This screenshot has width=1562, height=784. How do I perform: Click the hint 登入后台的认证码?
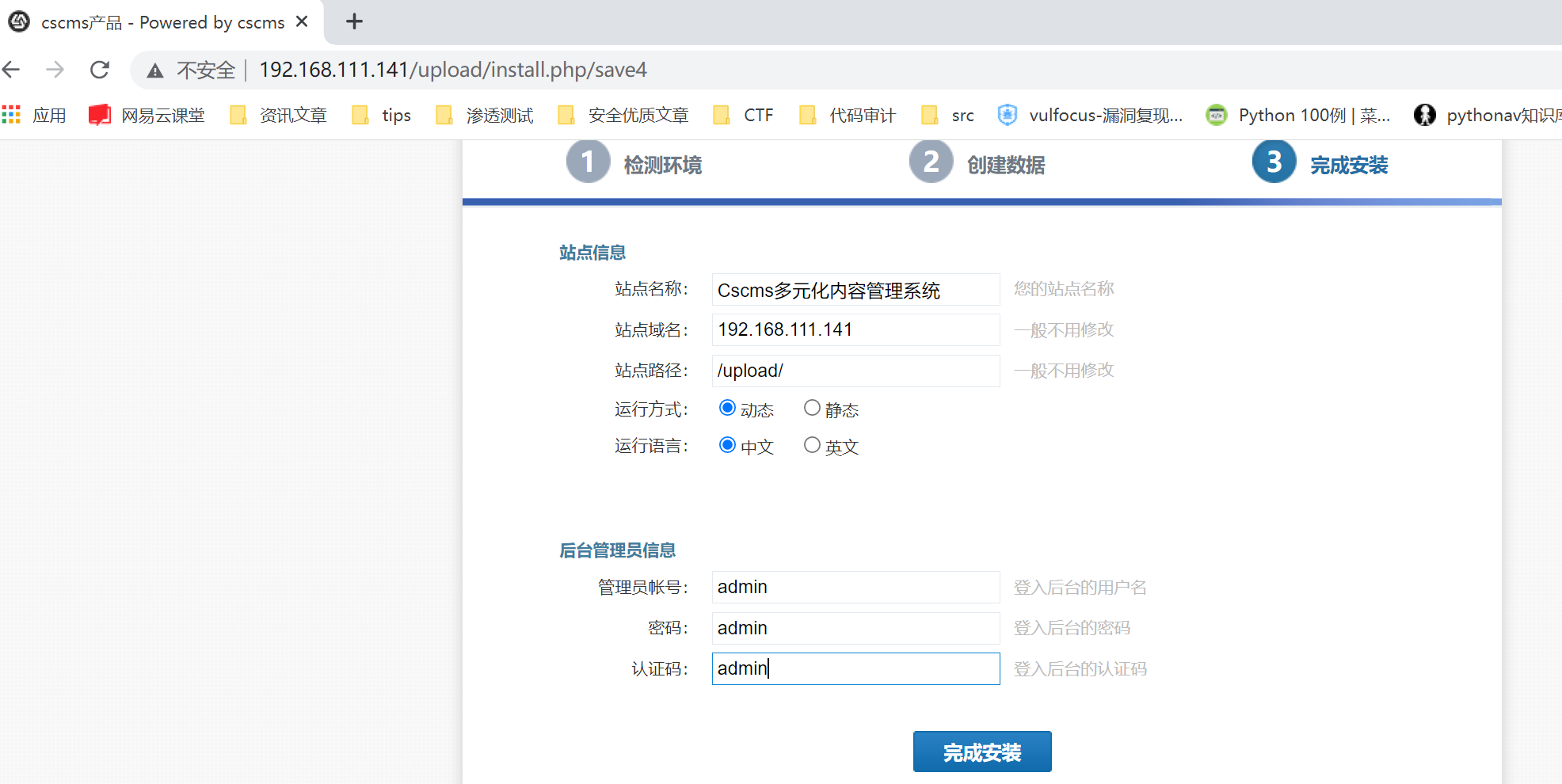click(1080, 669)
